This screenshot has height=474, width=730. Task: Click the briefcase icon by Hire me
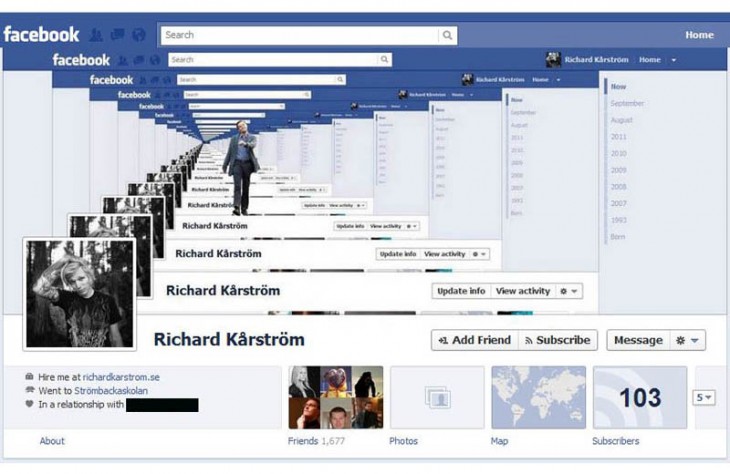[x=29, y=376]
